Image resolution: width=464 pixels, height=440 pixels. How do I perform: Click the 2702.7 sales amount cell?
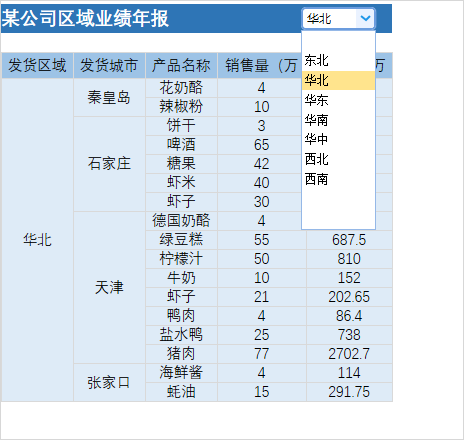coord(349,354)
